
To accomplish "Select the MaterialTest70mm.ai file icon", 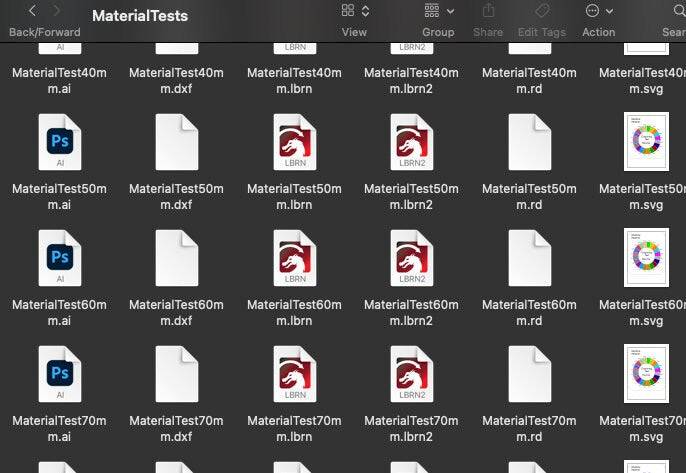I will pos(59,374).
